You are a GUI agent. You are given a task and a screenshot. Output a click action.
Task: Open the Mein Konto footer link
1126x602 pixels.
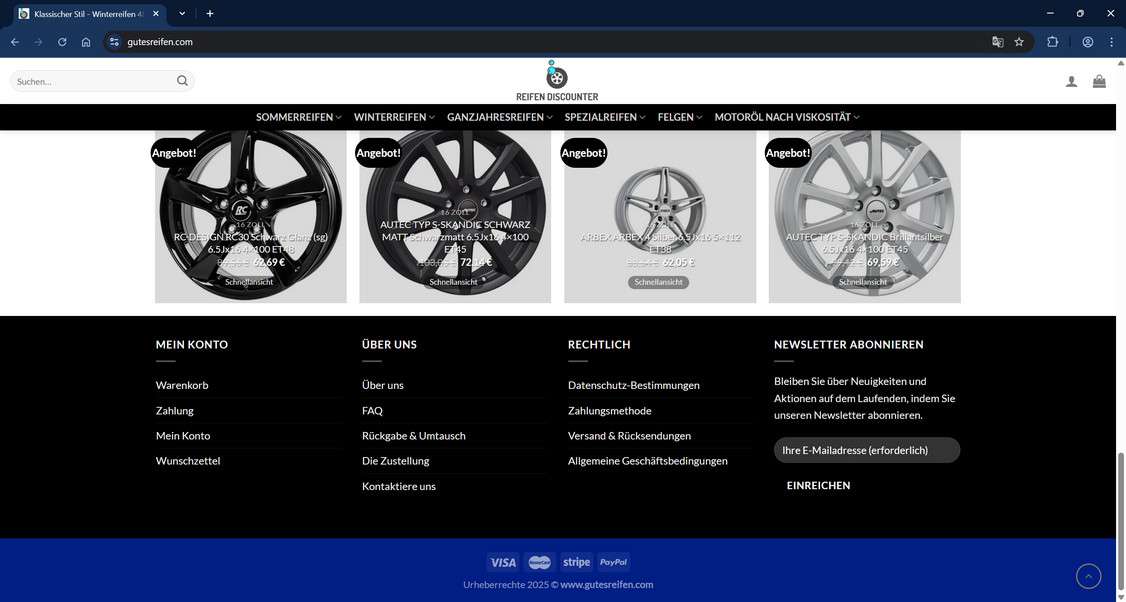(x=183, y=436)
